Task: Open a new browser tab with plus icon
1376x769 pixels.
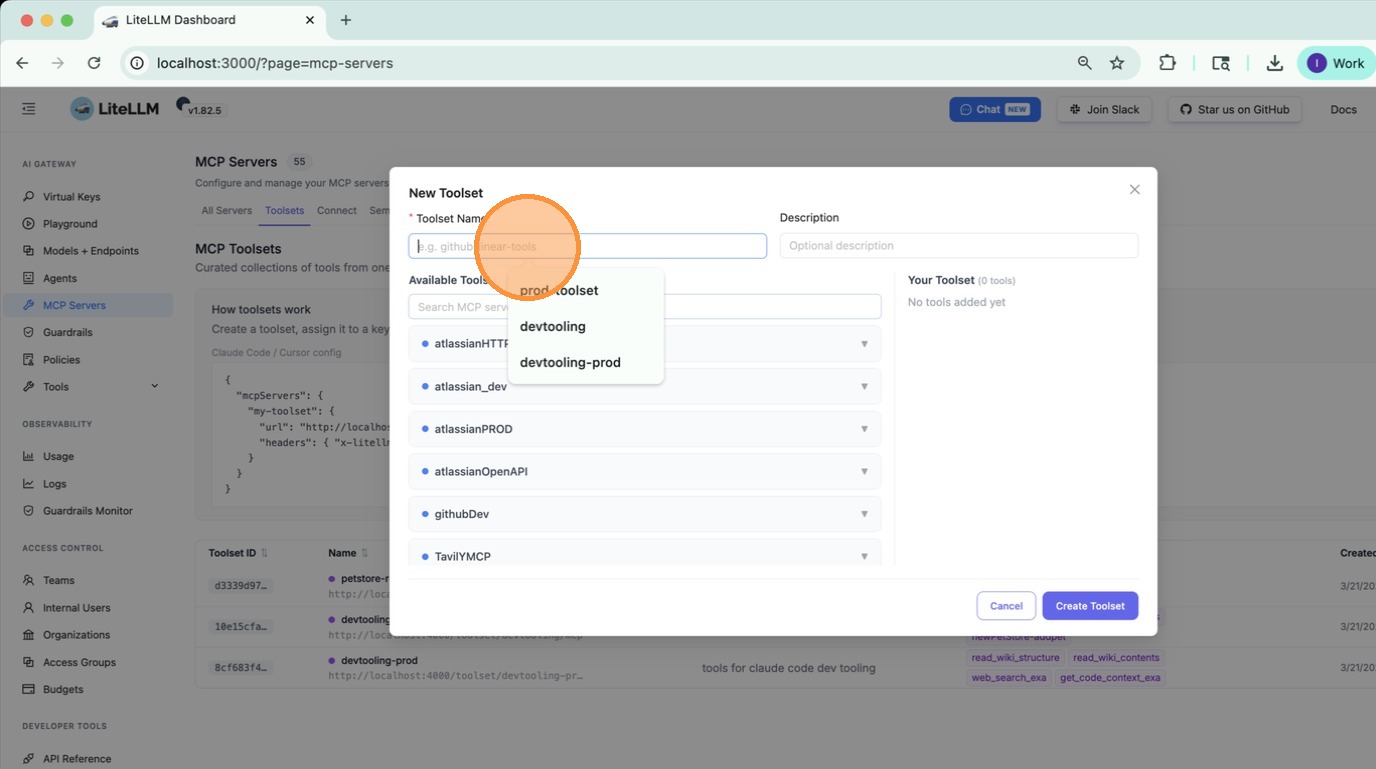Action: (346, 20)
